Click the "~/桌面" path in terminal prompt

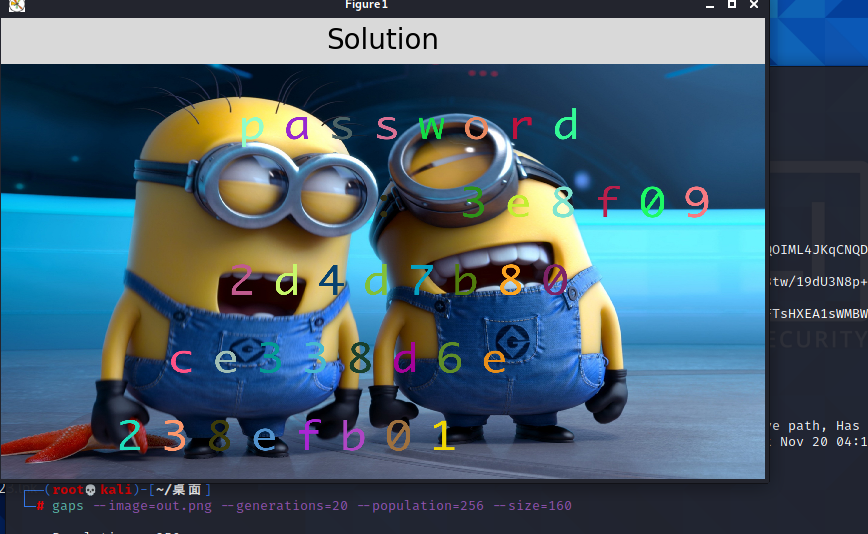179,490
